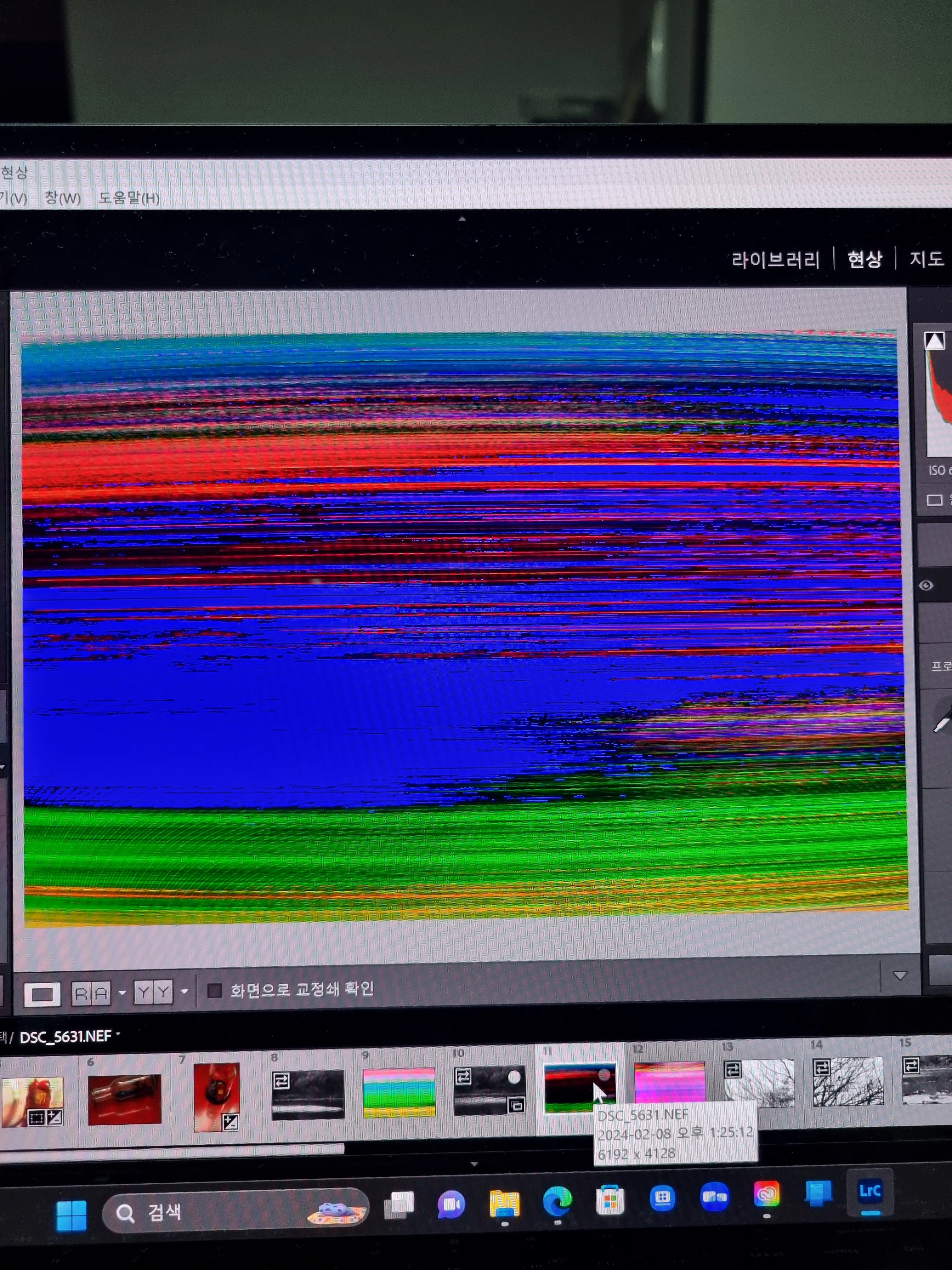Expand DSC_5631.NEF filename menu
The image size is (952, 1270).
pyautogui.click(x=118, y=1034)
